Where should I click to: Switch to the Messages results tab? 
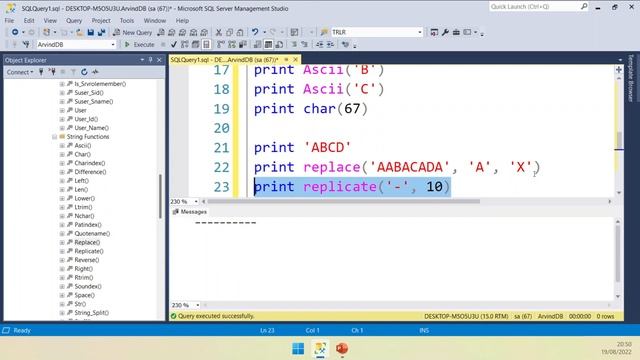[190, 212]
